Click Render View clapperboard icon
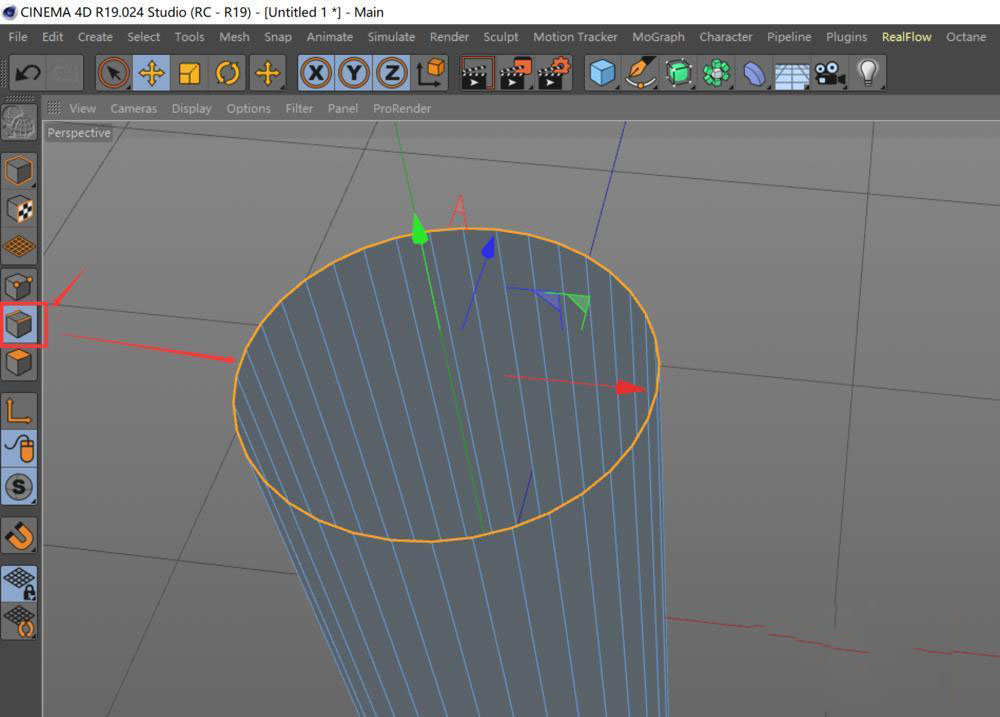Image resolution: width=1000 pixels, height=717 pixels. [477, 73]
